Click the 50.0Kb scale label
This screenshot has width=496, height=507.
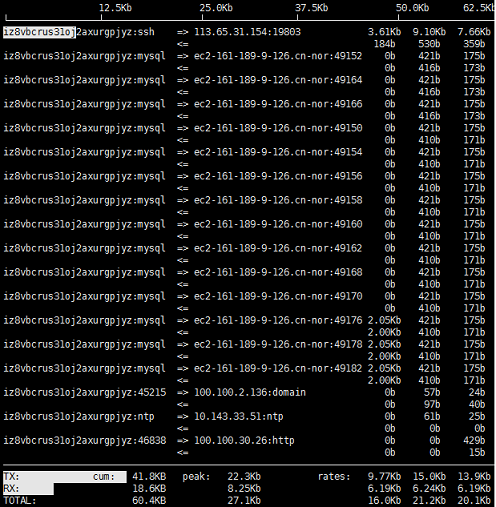click(412, 8)
